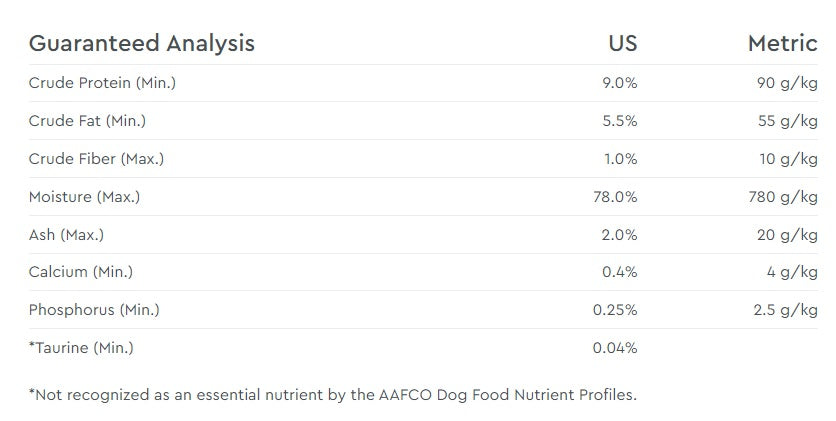Screen dimensions: 836x421
Task: Select the Crude Fat (Min.) row label
Action: (x=87, y=121)
